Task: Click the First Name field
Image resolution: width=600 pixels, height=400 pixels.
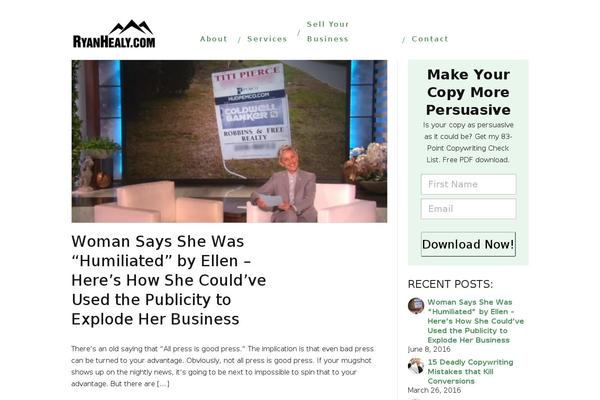Action: pyautogui.click(x=468, y=184)
